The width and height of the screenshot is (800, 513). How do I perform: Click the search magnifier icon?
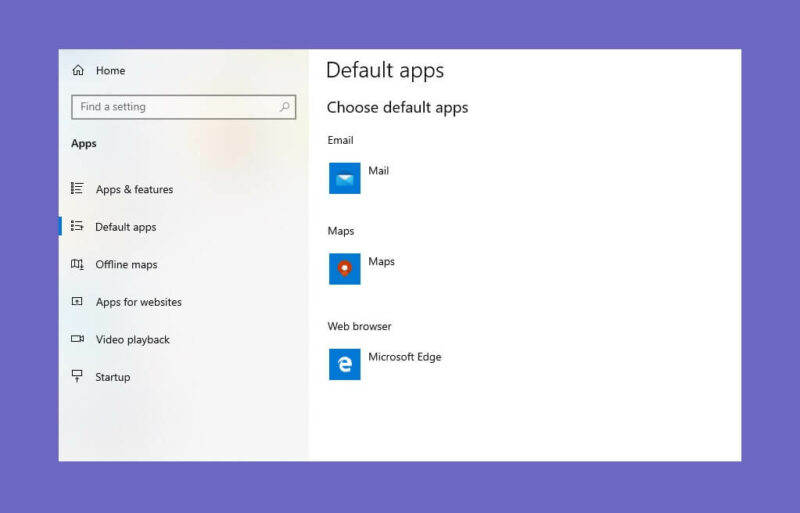click(285, 107)
